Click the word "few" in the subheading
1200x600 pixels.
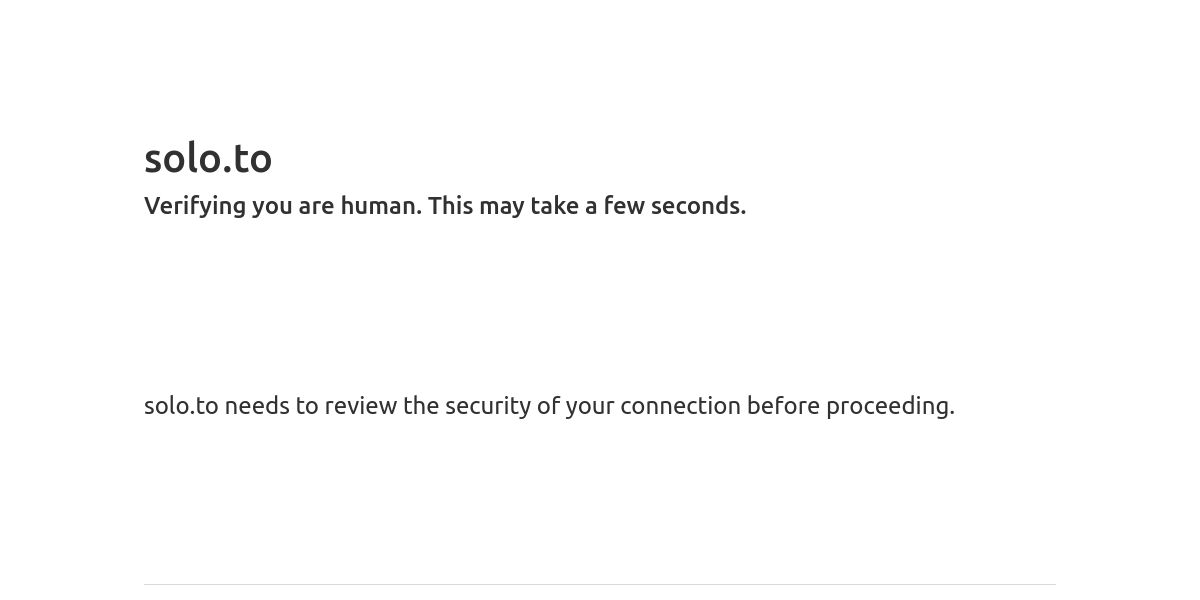coord(624,205)
